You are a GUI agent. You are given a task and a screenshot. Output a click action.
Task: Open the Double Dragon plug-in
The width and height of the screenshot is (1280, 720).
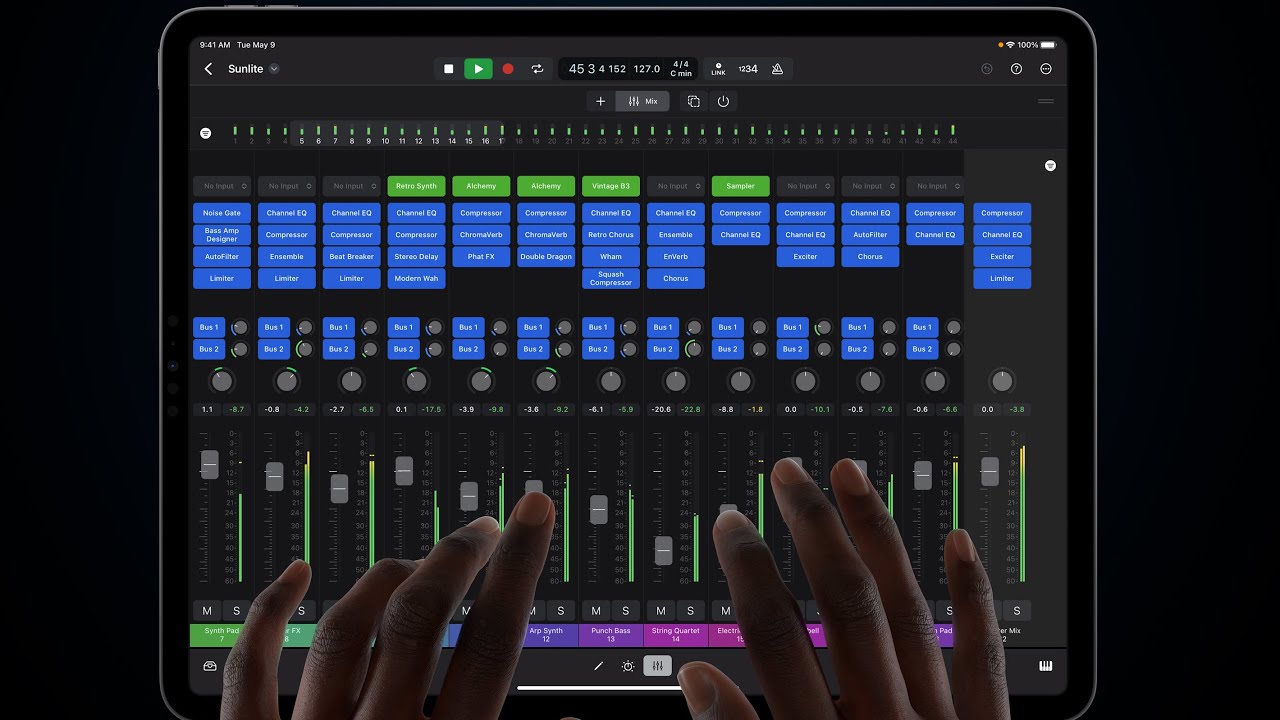(546, 257)
